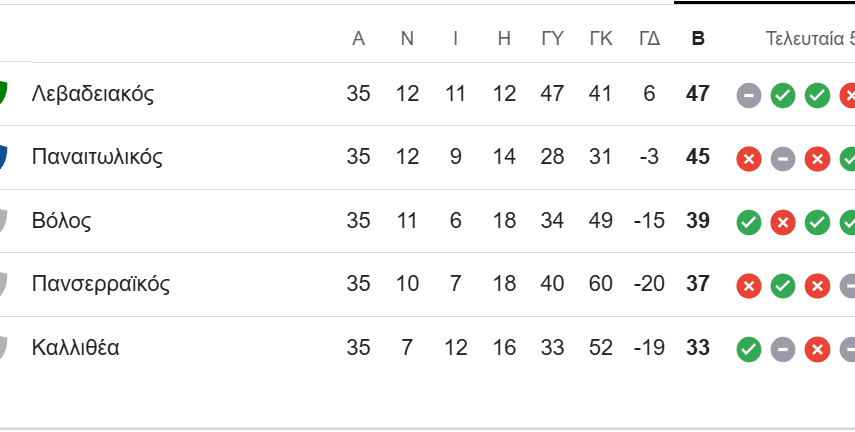Click the ΓΥ goals-for column header
The width and height of the screenshot is (855, 432).
pyautogui.click(x=552, y=39)
